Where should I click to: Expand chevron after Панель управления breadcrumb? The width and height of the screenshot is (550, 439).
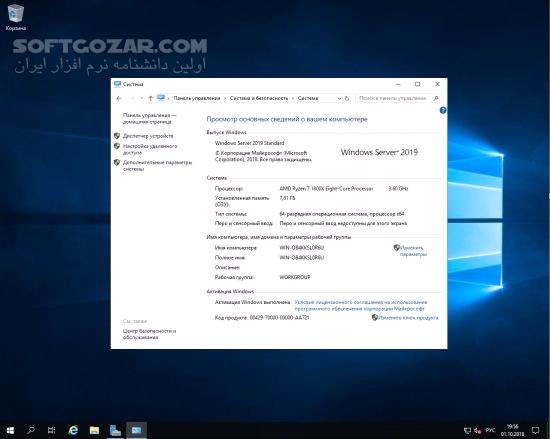[x=225, y=99]
